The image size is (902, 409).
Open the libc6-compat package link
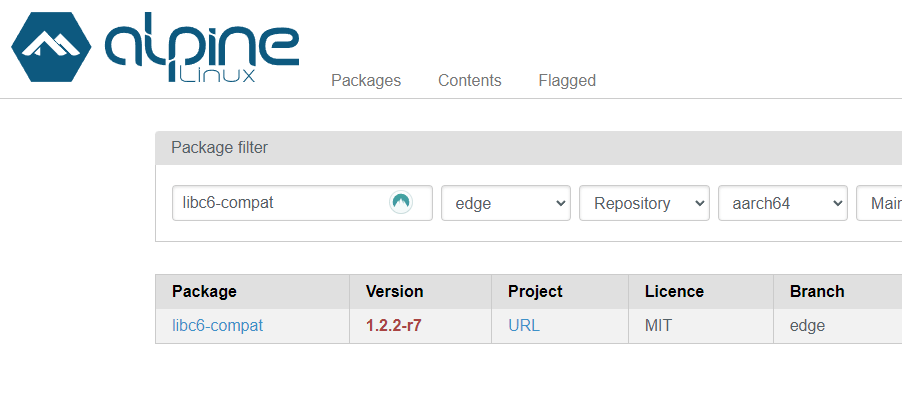pos(217,326)
